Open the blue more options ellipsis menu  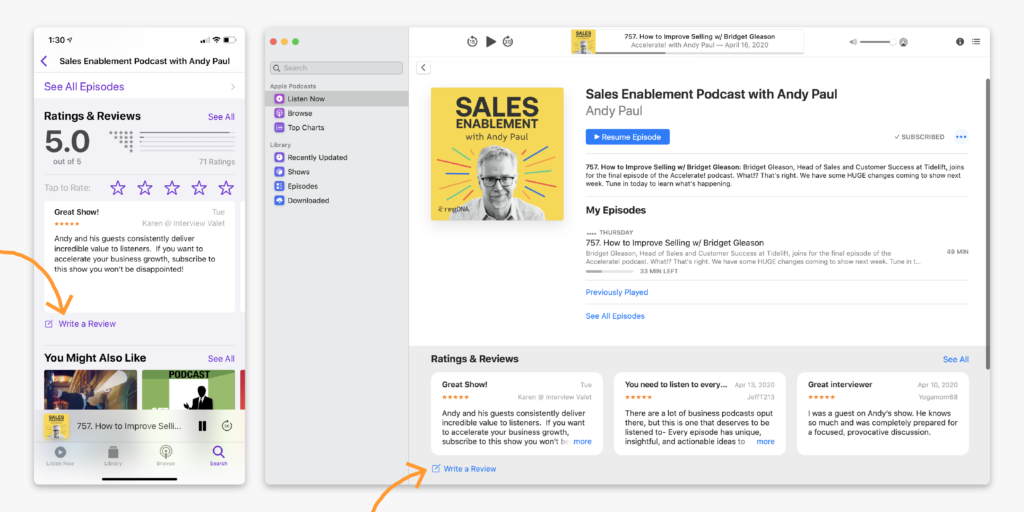(961, 137)
